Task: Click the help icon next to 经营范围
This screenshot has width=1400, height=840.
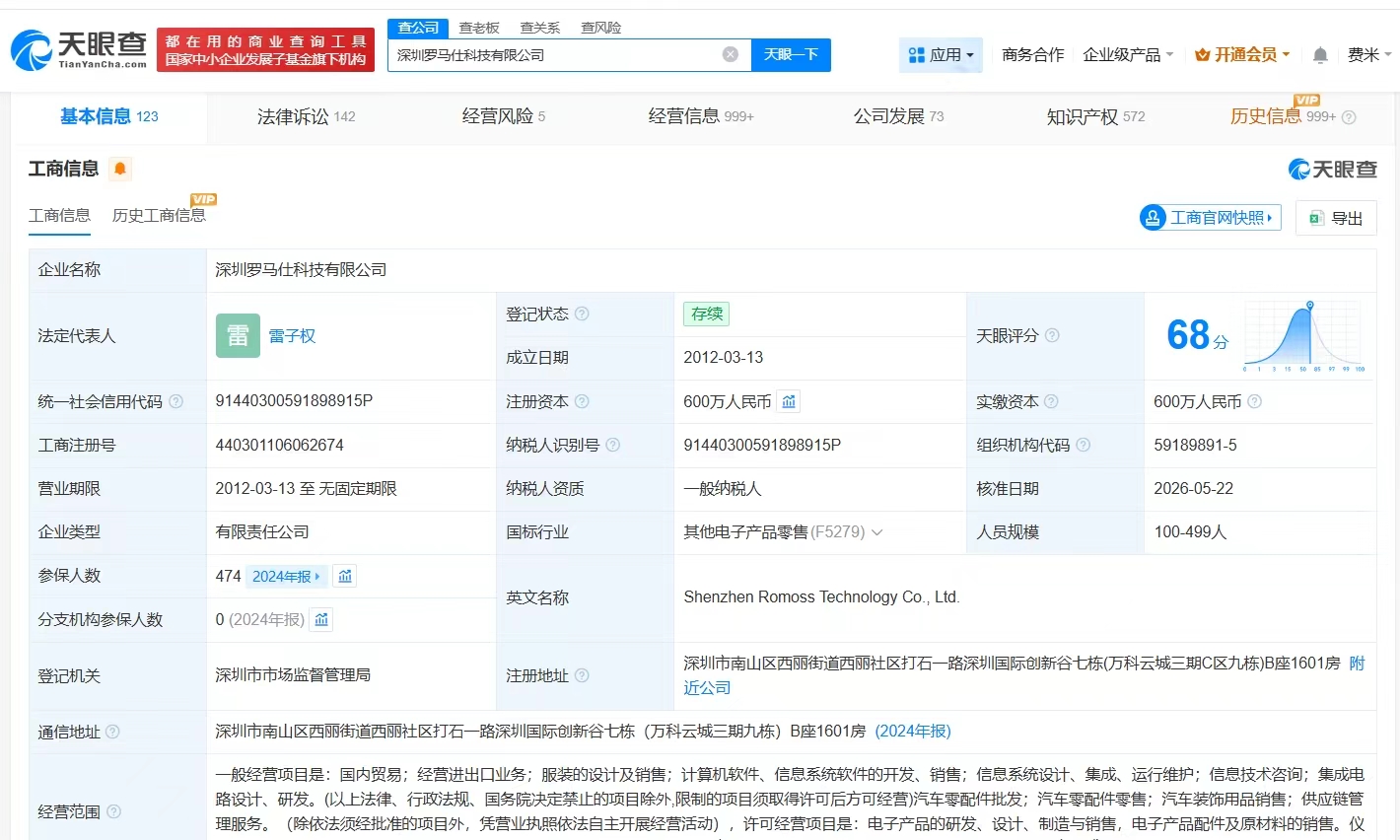Action: 113,811
